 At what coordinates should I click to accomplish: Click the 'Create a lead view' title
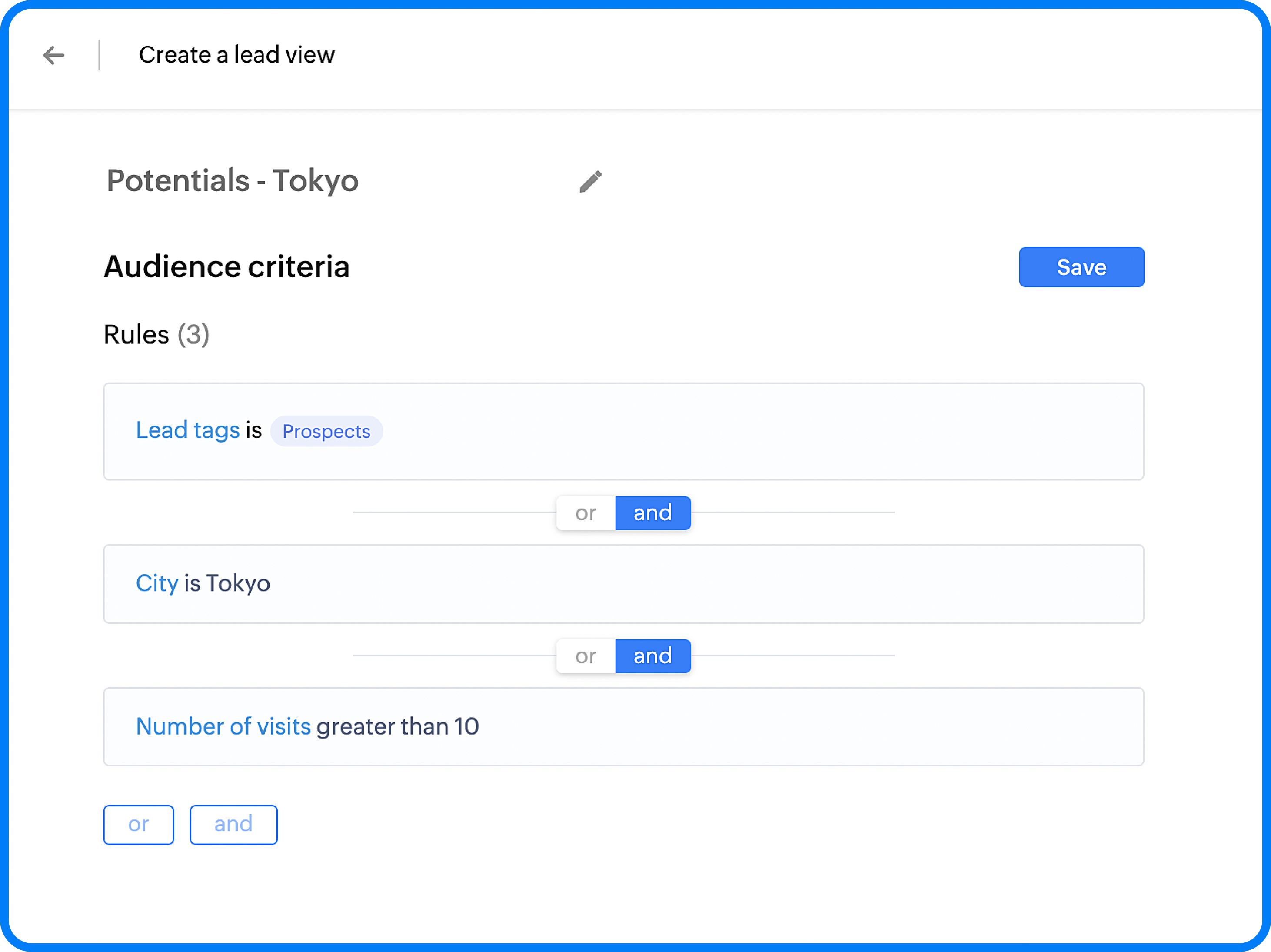pos(236,55)
